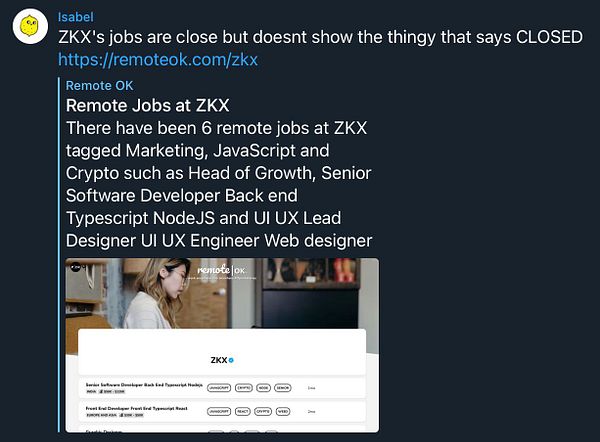Click the CRYPTO tag on Senior Developer row

(244, 388)
